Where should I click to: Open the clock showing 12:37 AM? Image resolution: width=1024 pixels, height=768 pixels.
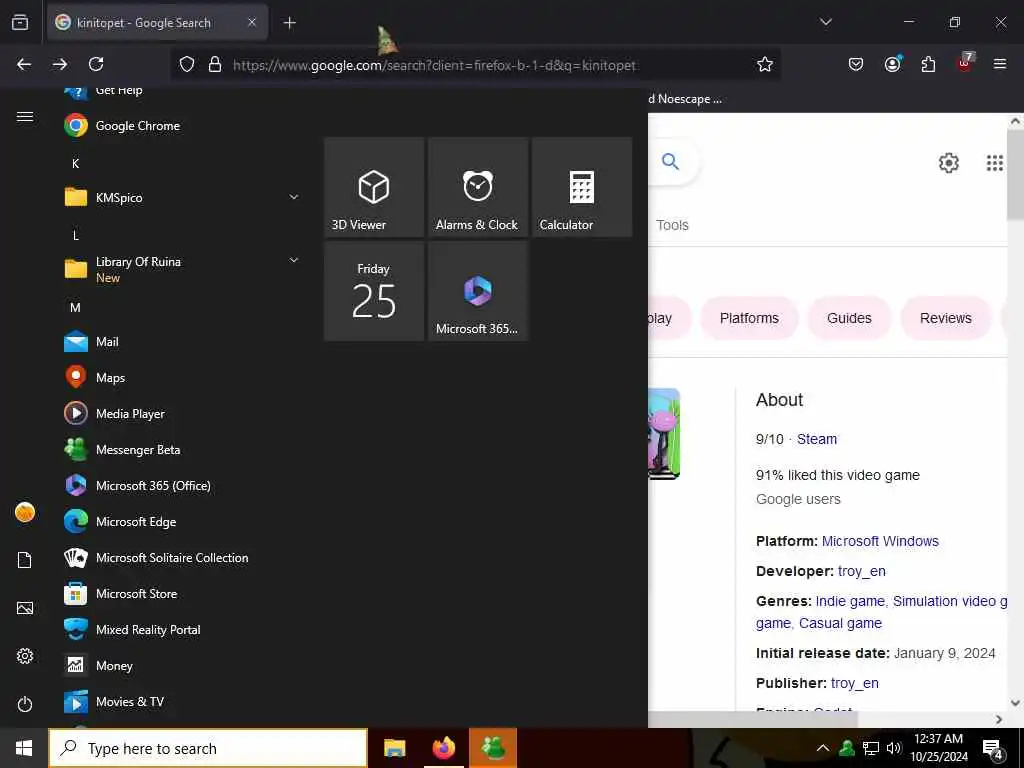click(x=939, y=748)
